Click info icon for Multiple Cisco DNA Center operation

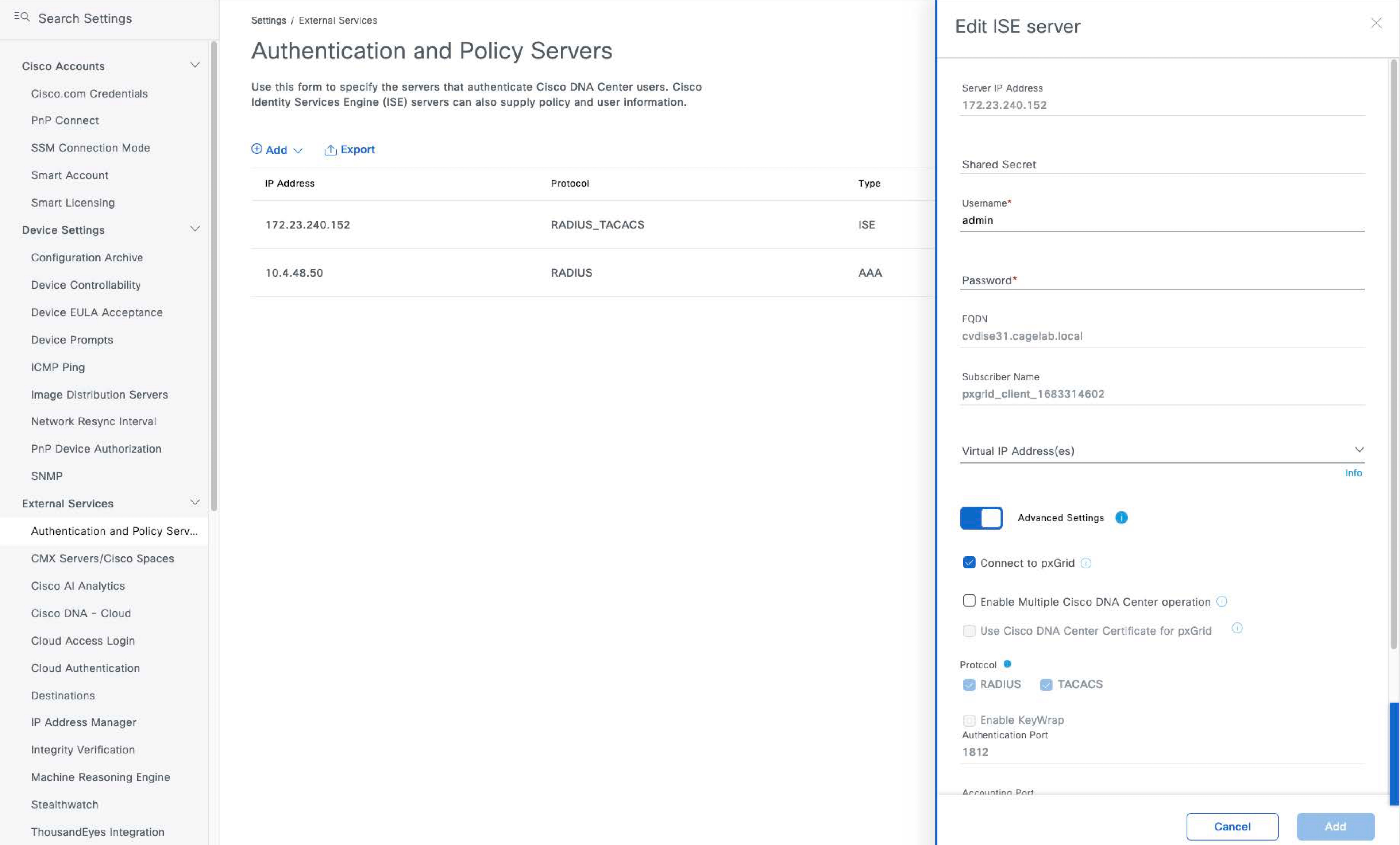(1222, 601)
